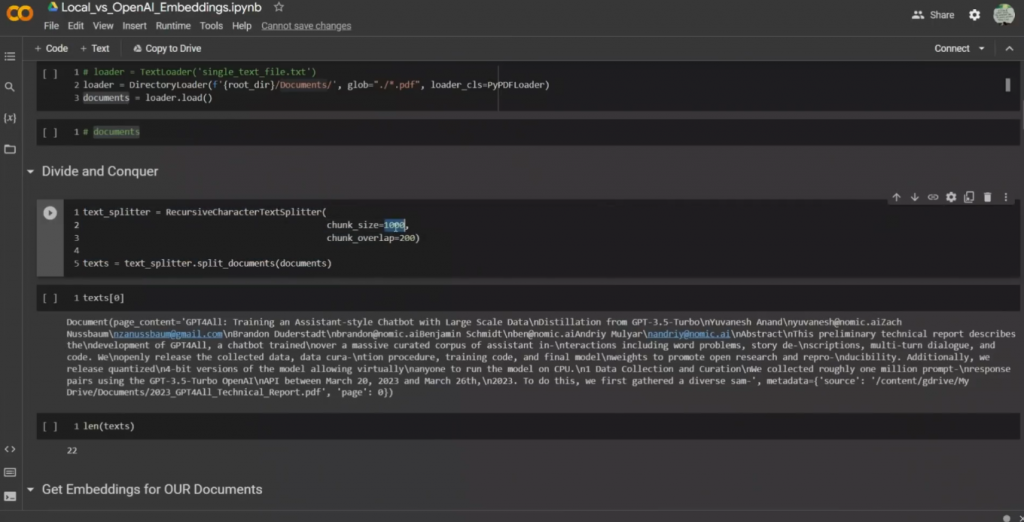Collapse Get Embeddings for OUR Documents section
Viewport: 1024px width, 522px height.
click(x=30, y=489)
